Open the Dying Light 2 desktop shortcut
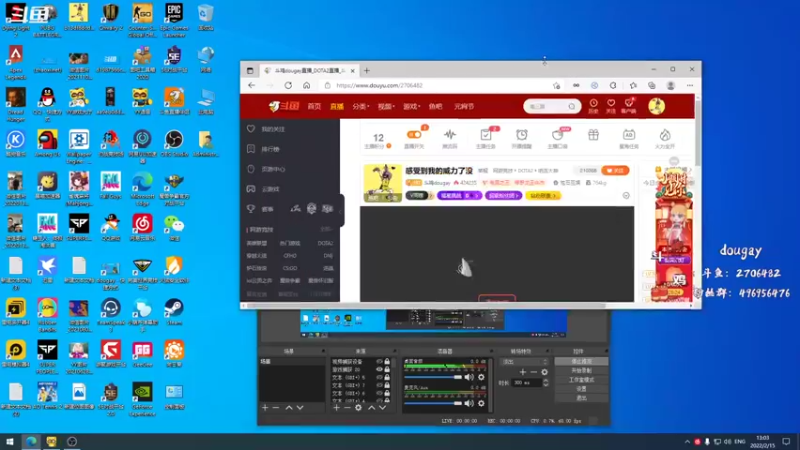The width and height of the screenshot is (800, 450). (15, 18)
